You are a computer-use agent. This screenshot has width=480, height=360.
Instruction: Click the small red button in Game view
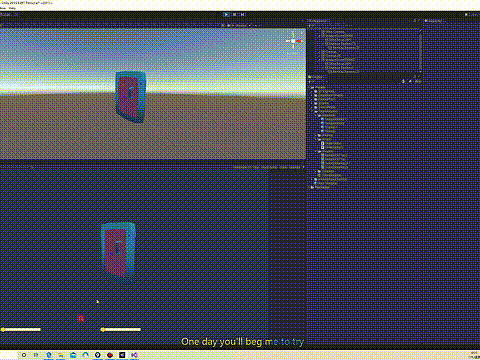click(81, 319)
